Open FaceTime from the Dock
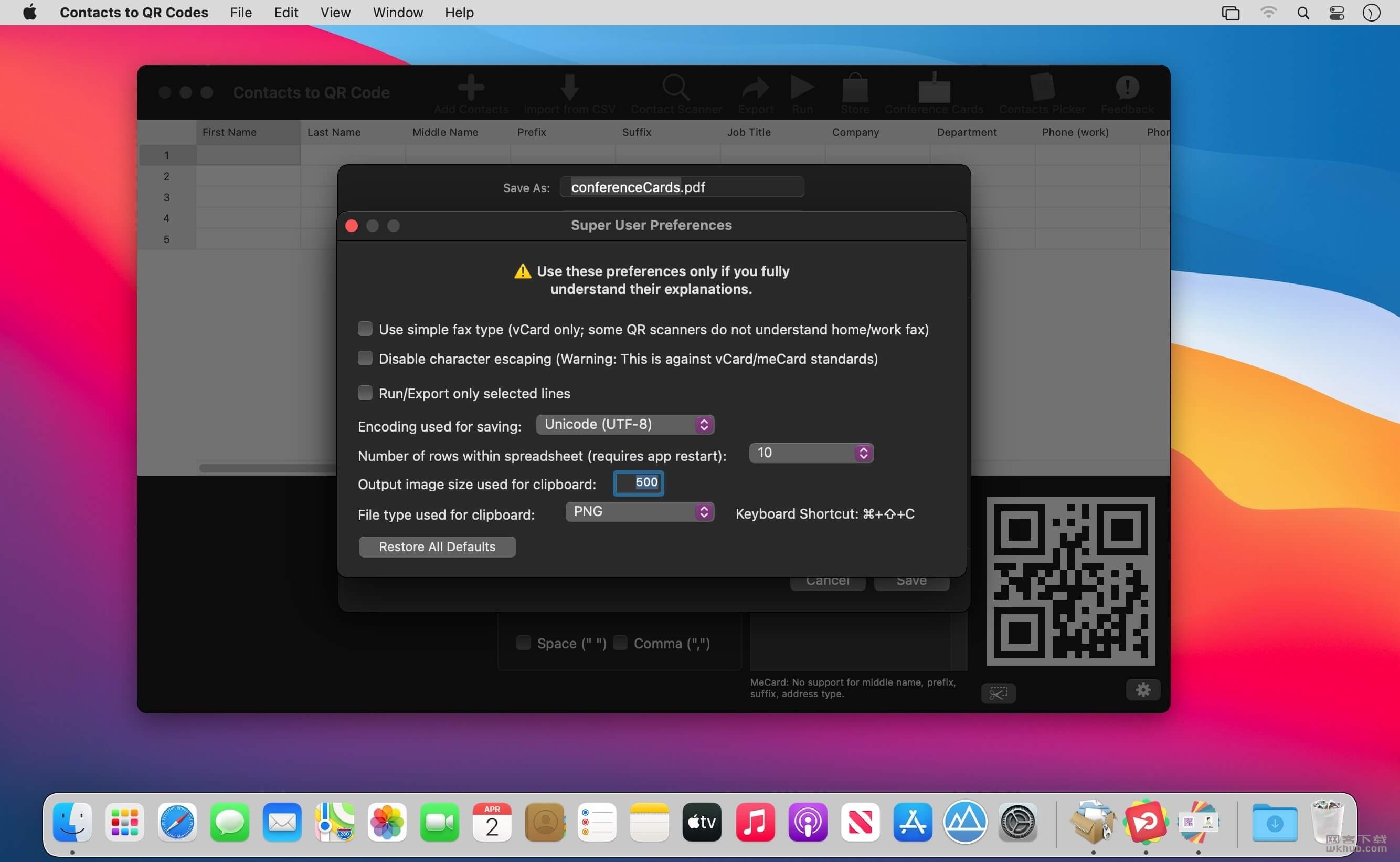 tap(439, 822)
